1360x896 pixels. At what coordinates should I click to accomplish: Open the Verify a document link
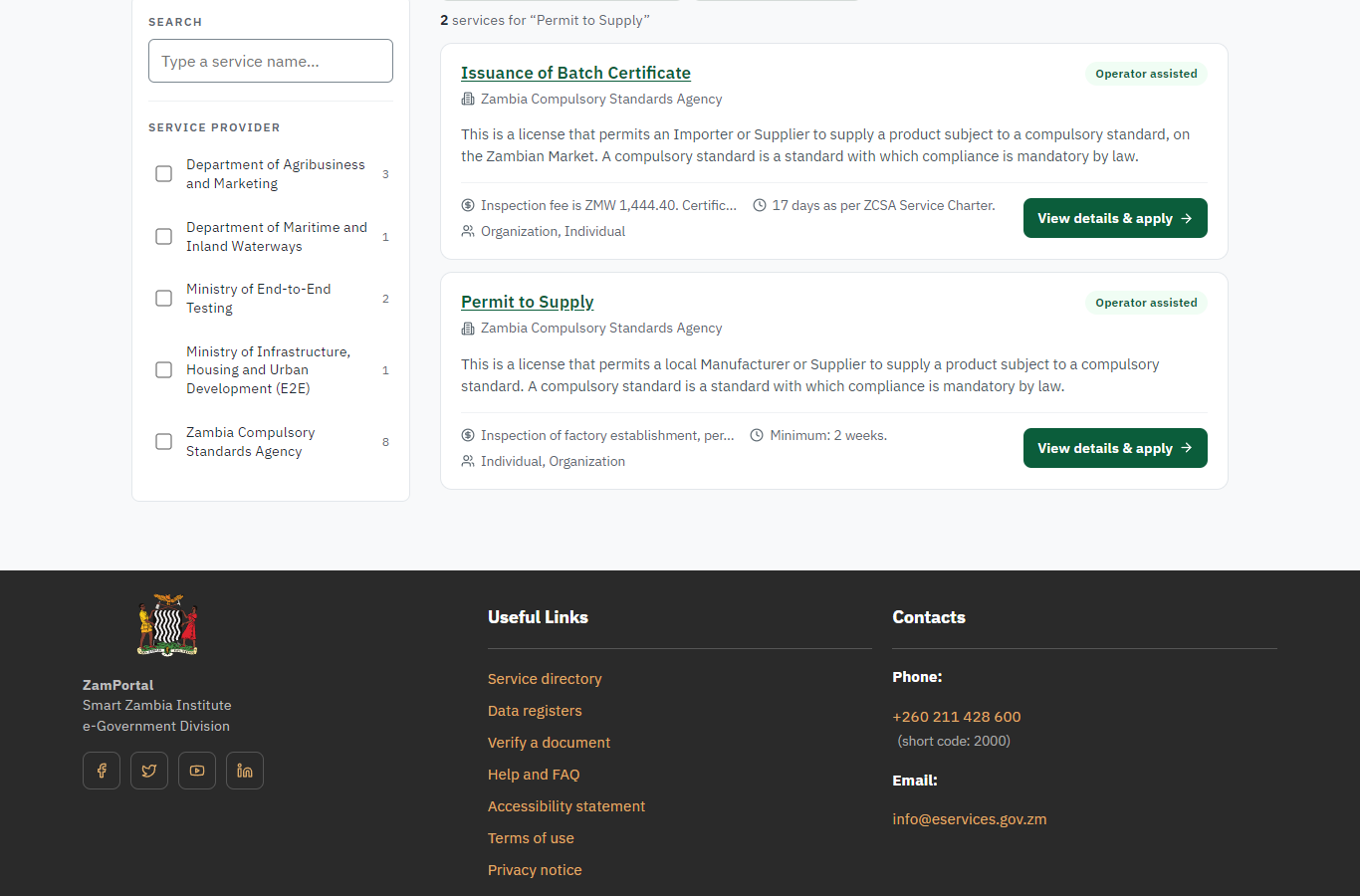[549, 743]
